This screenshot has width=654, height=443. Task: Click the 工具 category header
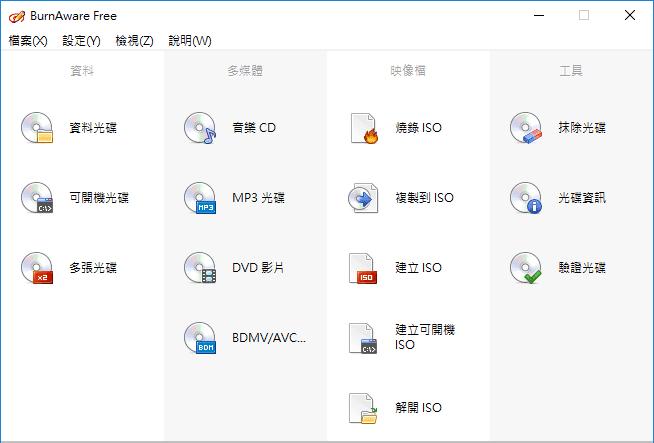[571, 71]
